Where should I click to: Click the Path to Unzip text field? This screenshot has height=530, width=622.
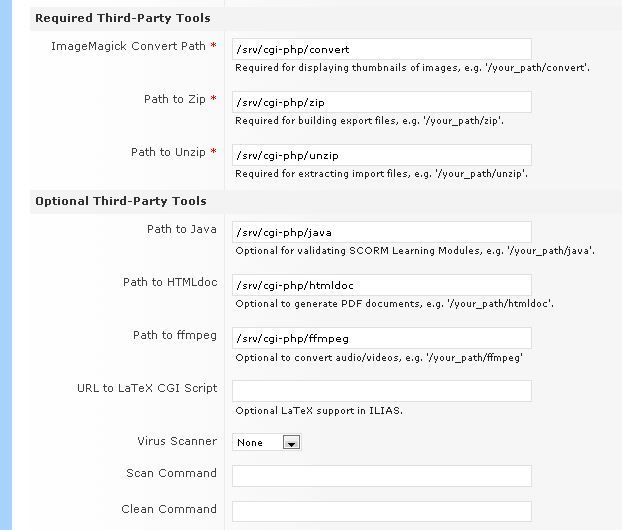click(x=381, y=155)
